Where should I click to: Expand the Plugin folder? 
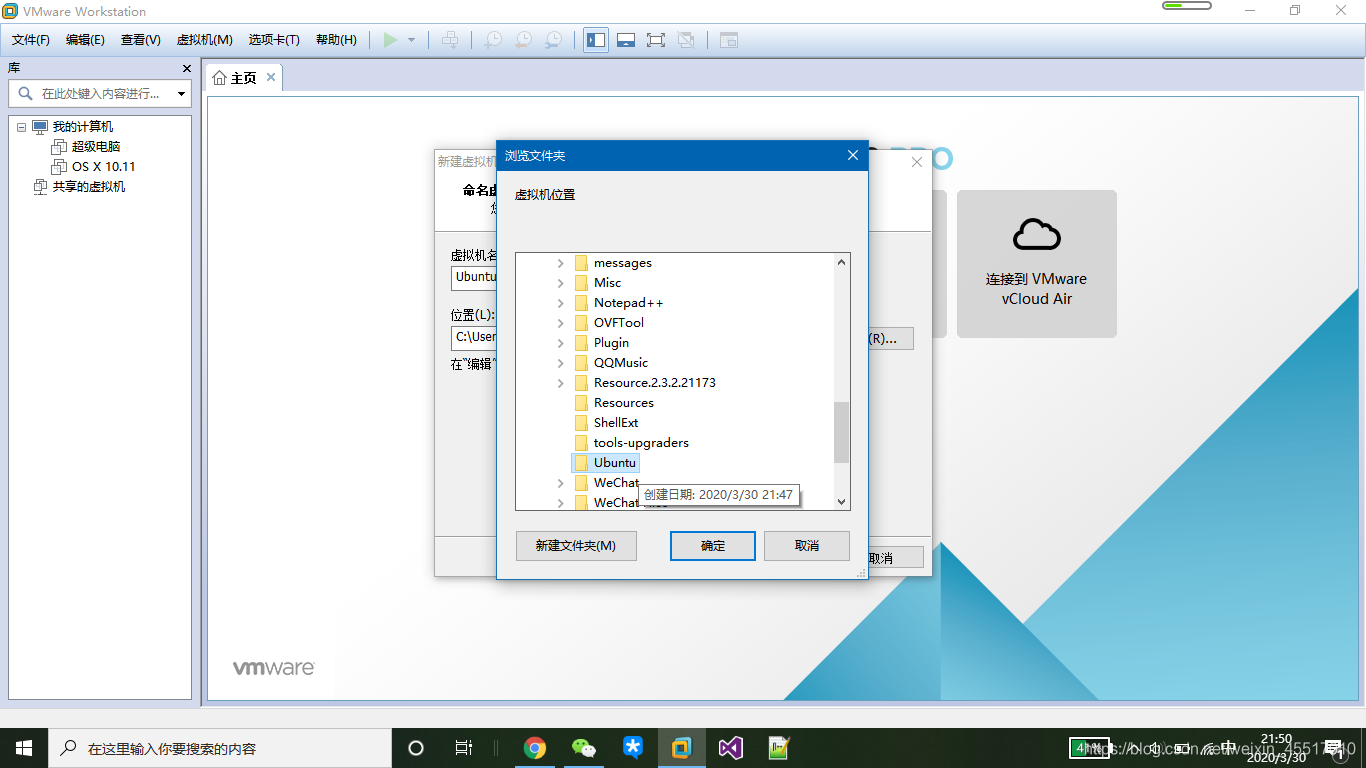pos(561,343)
